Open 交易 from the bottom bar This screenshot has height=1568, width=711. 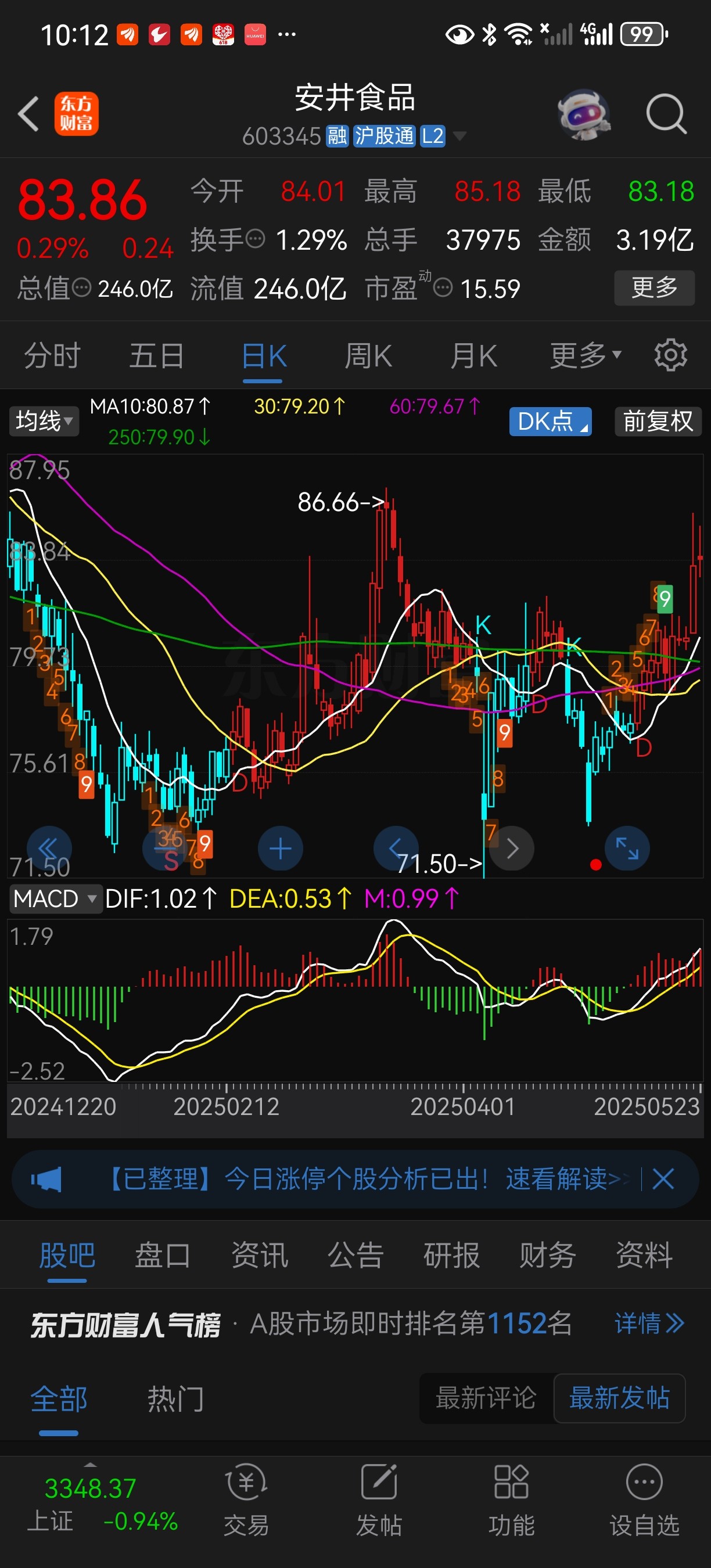pos(246,1500)
